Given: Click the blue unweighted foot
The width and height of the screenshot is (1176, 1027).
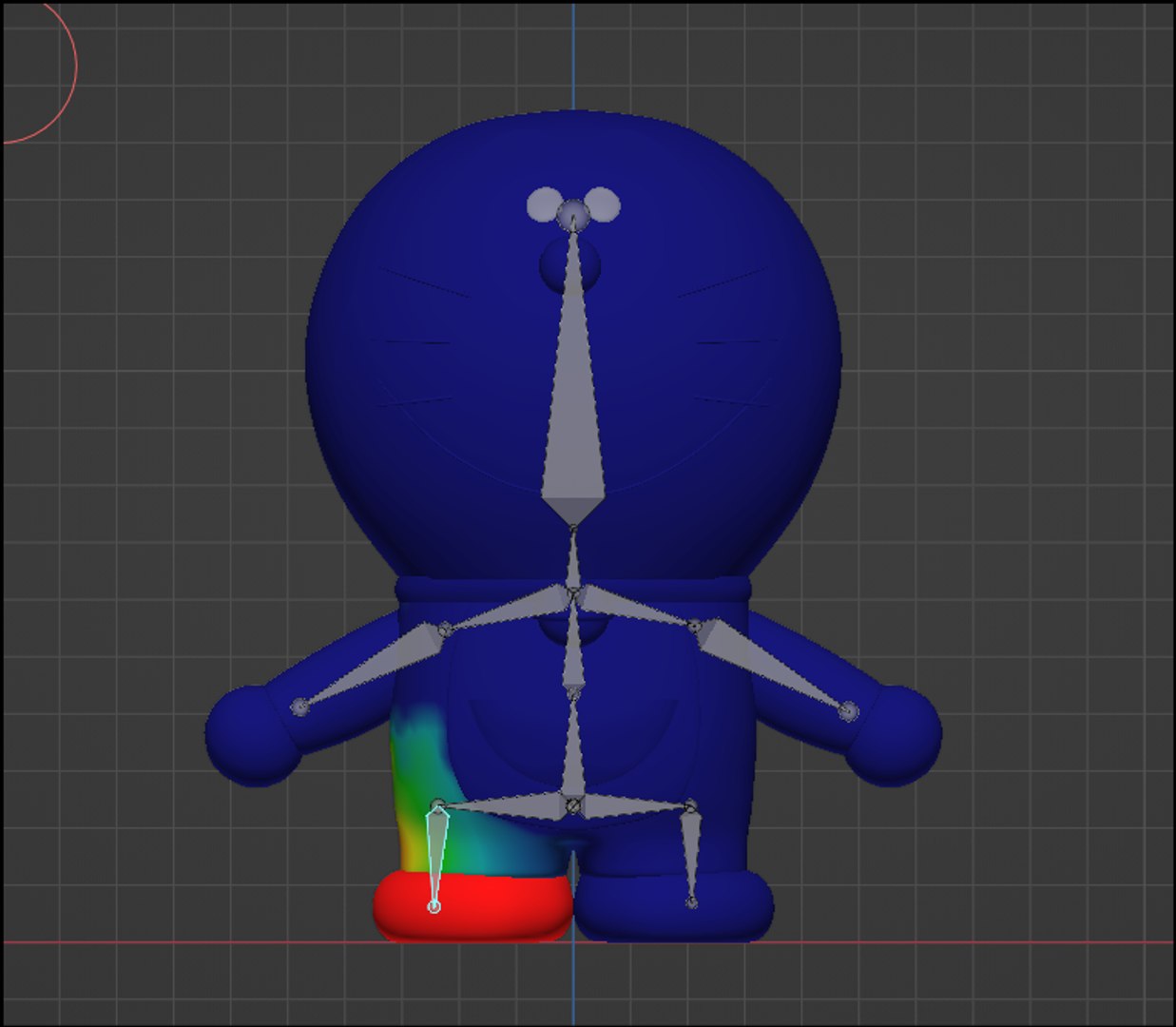Looking at the screenshot, I should 674,907.
